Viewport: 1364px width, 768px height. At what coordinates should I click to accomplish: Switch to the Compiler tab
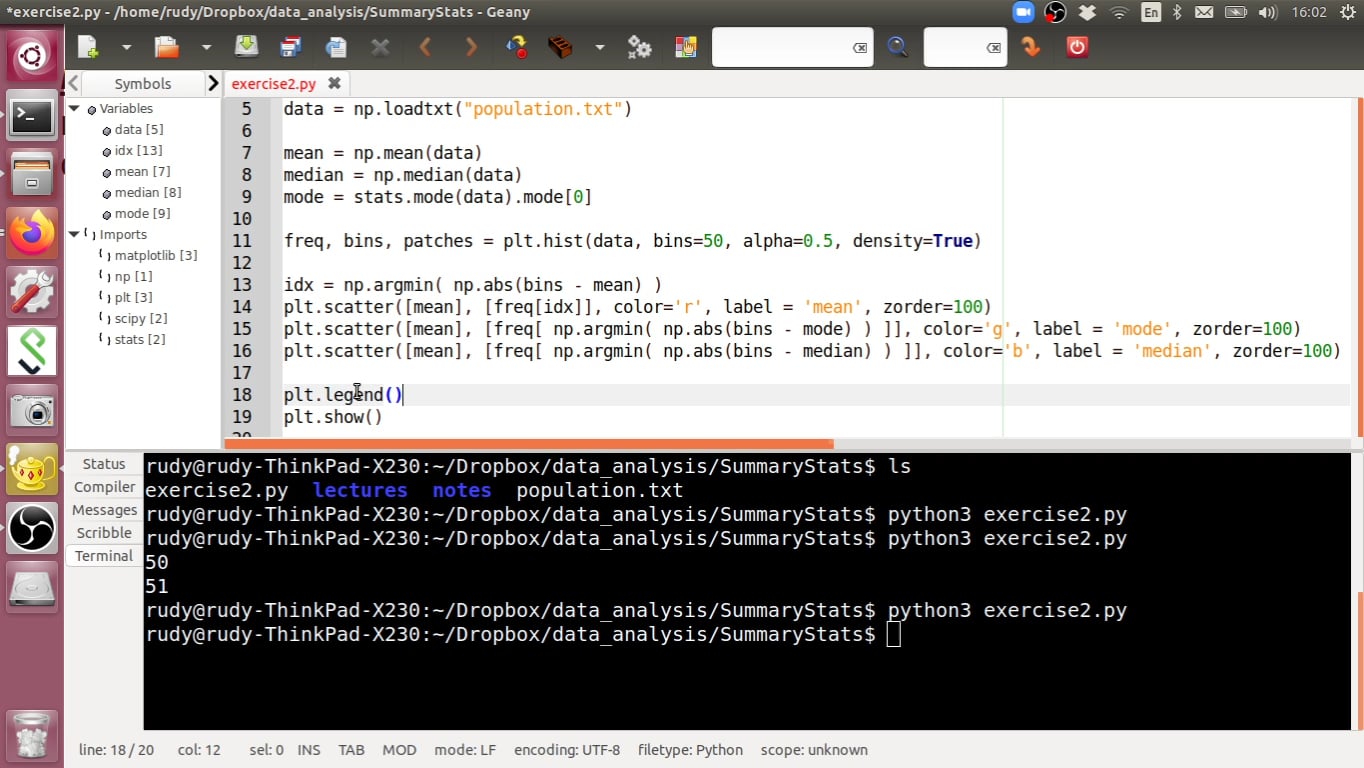point(104,487)
